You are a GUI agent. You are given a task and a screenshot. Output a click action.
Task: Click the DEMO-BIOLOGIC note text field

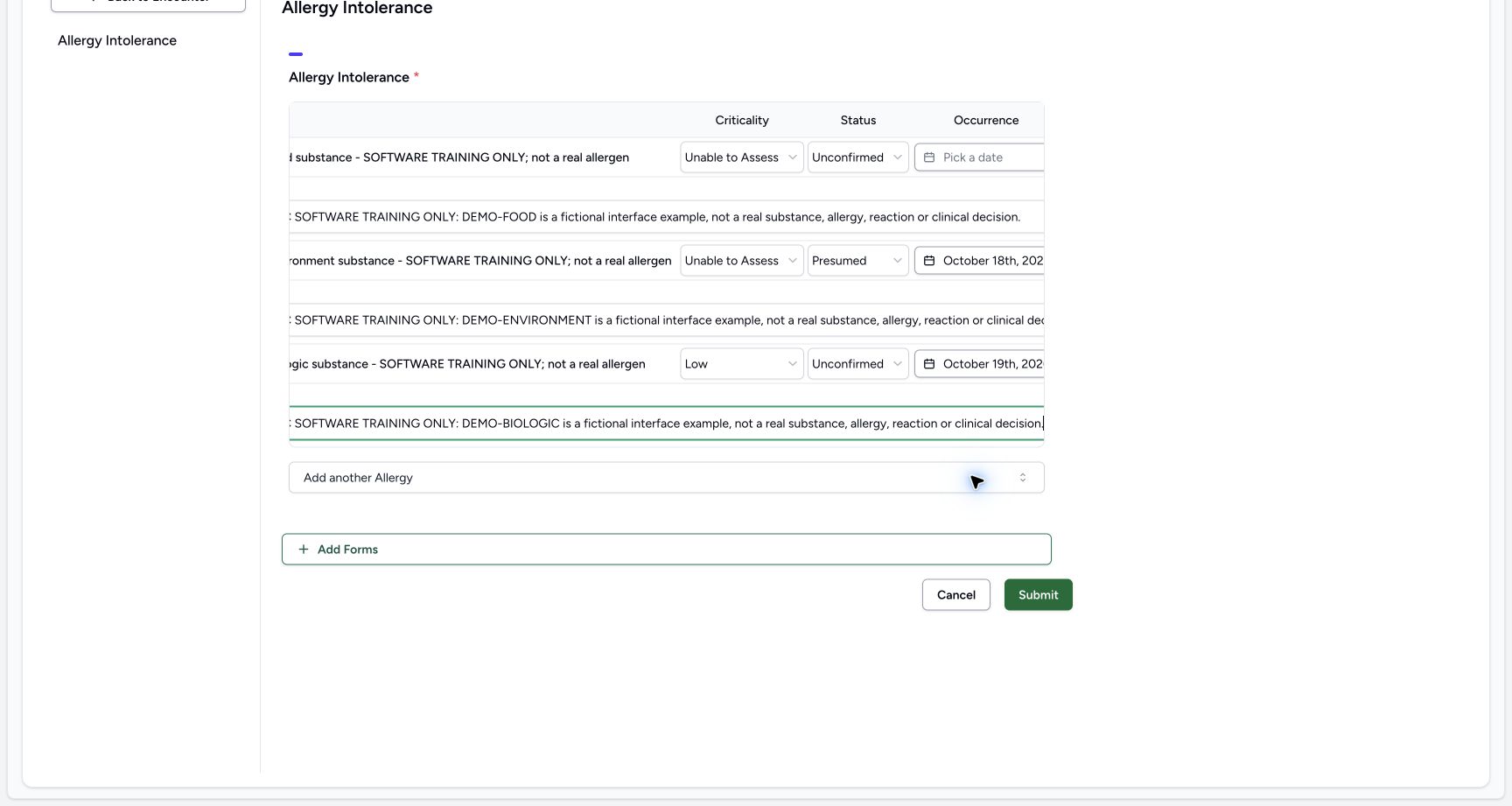point(667,424)
